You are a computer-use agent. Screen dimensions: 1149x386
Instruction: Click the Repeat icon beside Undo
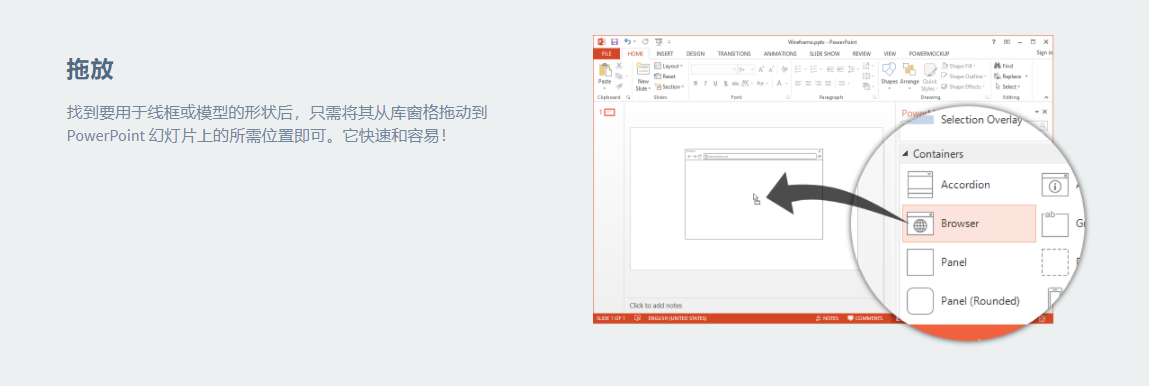[x=645, y=42]
